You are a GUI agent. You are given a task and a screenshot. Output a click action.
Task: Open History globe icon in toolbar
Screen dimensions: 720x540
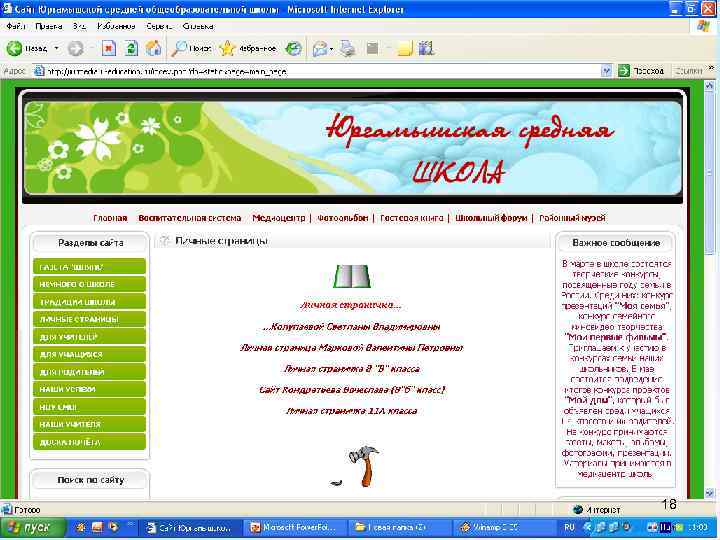pos(293,48)
